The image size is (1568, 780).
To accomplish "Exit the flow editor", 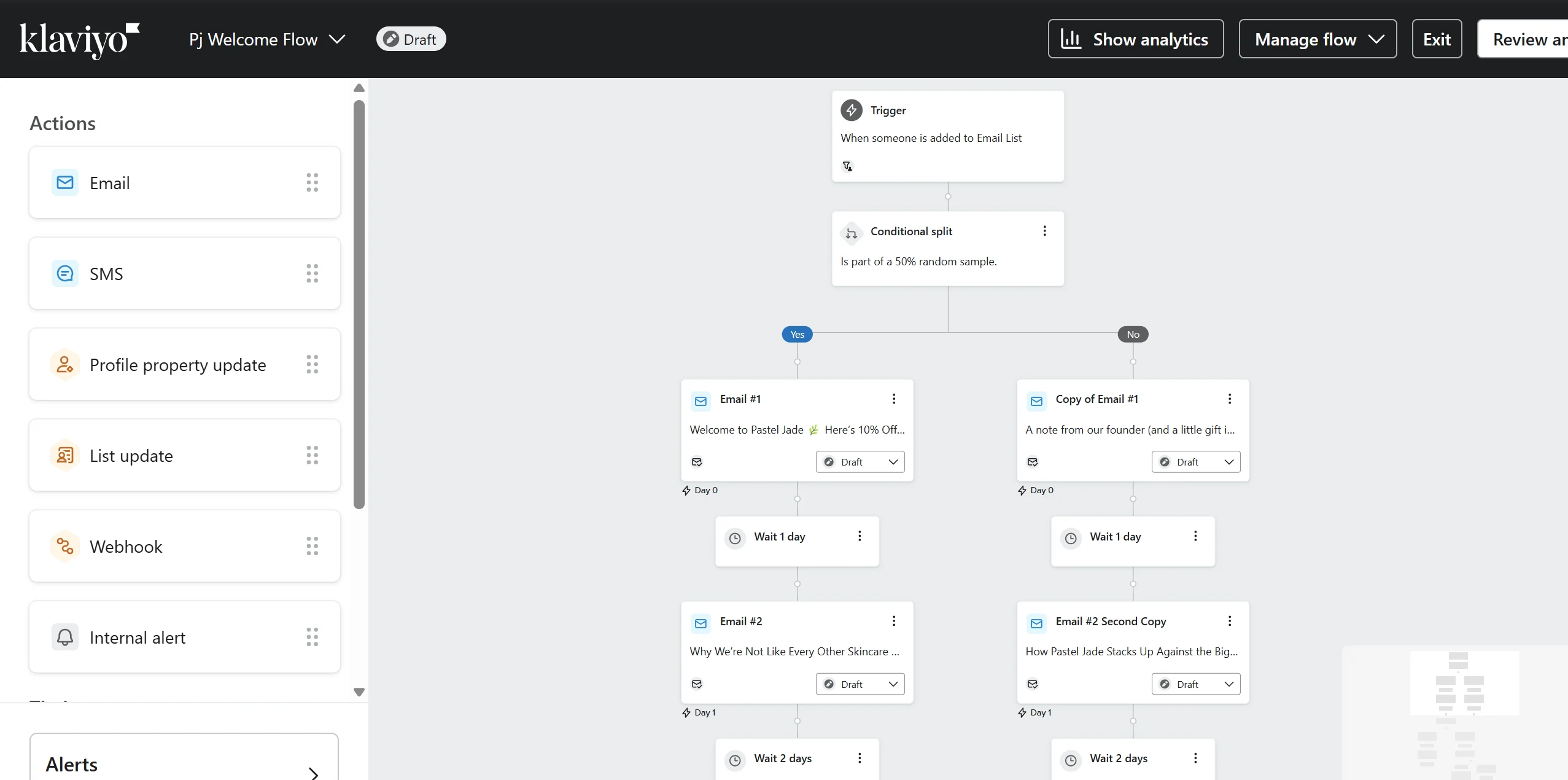I will point(1436,39).
